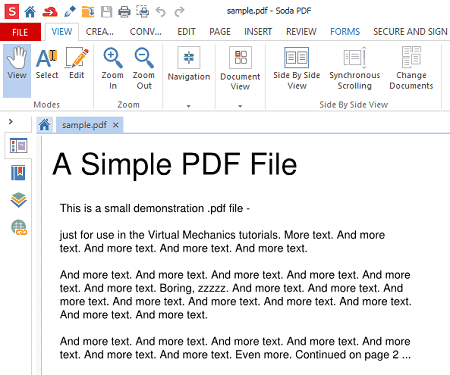Expand the left sidebar panel chevron

[11, 122]
